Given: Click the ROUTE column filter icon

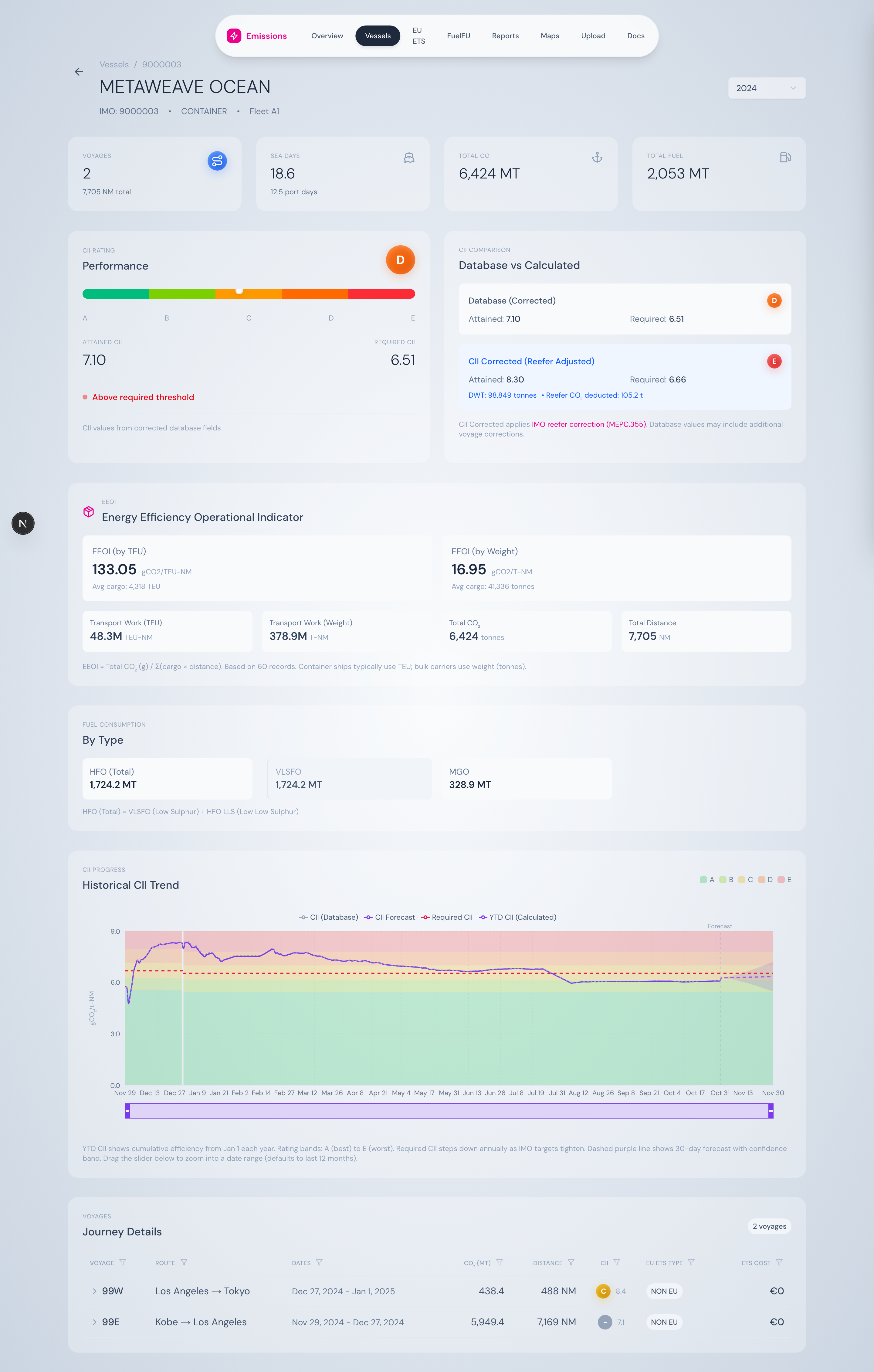Looking at the screenshot, I should point(184,1263).
